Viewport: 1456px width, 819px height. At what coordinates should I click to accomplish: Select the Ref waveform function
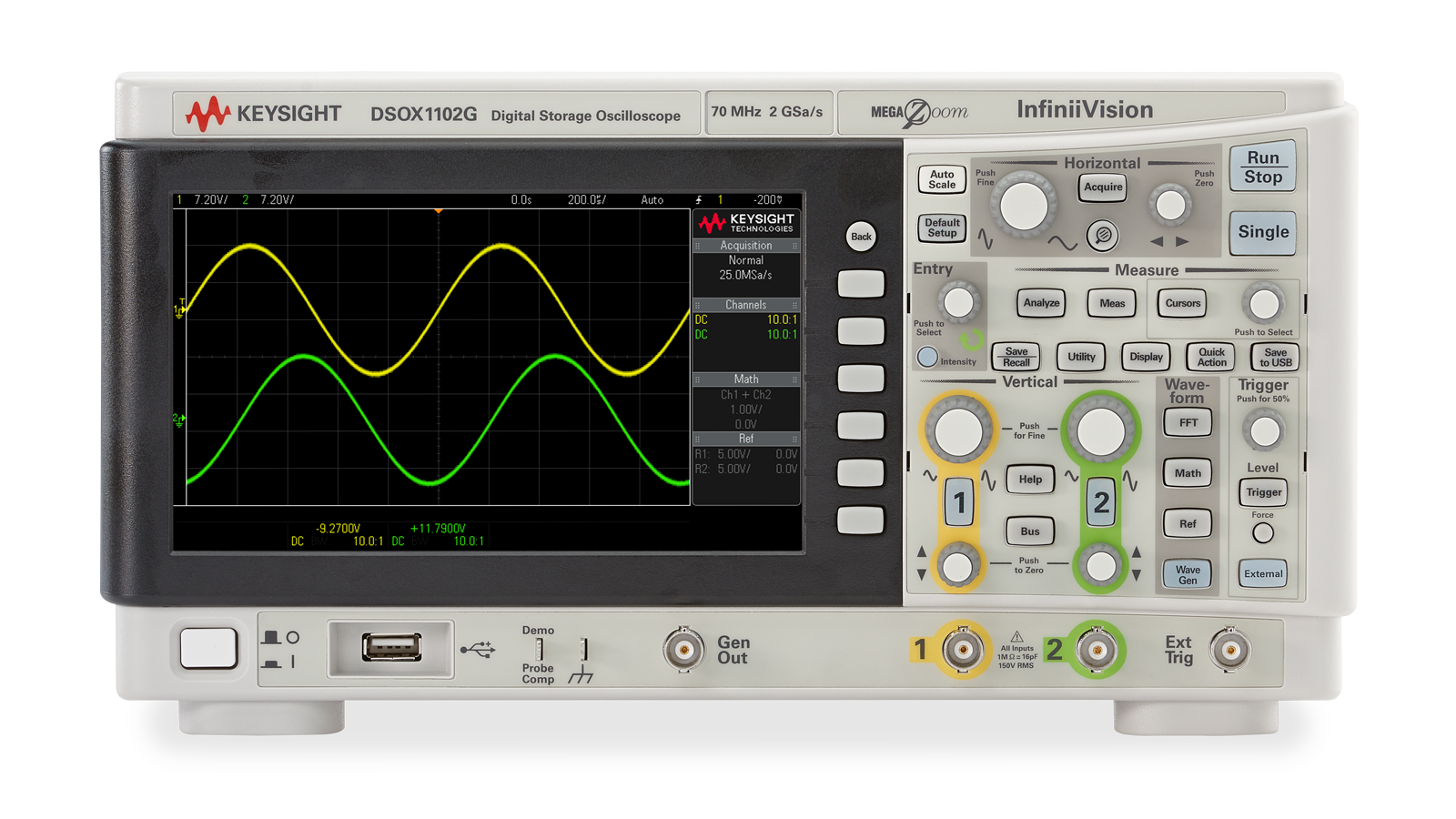pyautogui.click(x=1187, y=523)
